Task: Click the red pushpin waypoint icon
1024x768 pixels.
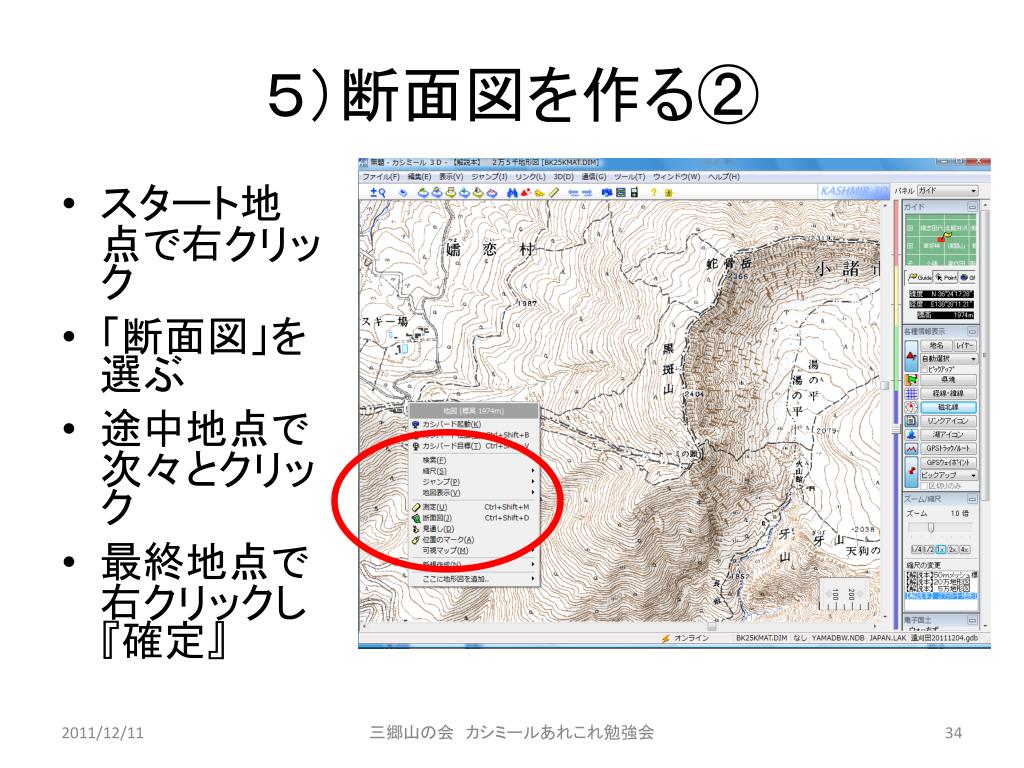Action: click(x=912, y=472)
